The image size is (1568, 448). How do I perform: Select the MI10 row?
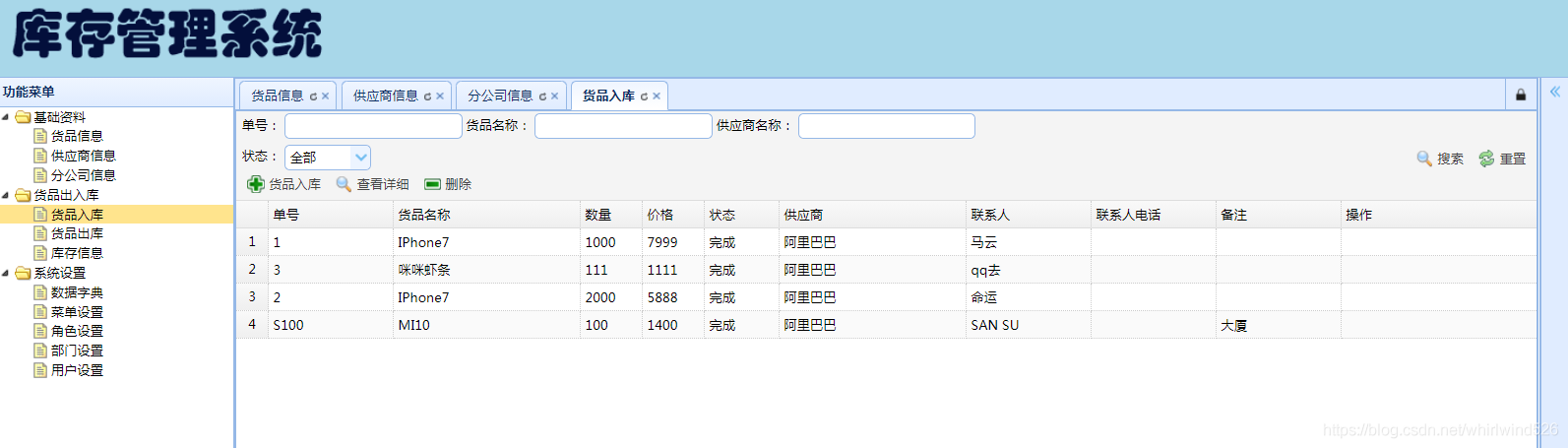(886, 325)
